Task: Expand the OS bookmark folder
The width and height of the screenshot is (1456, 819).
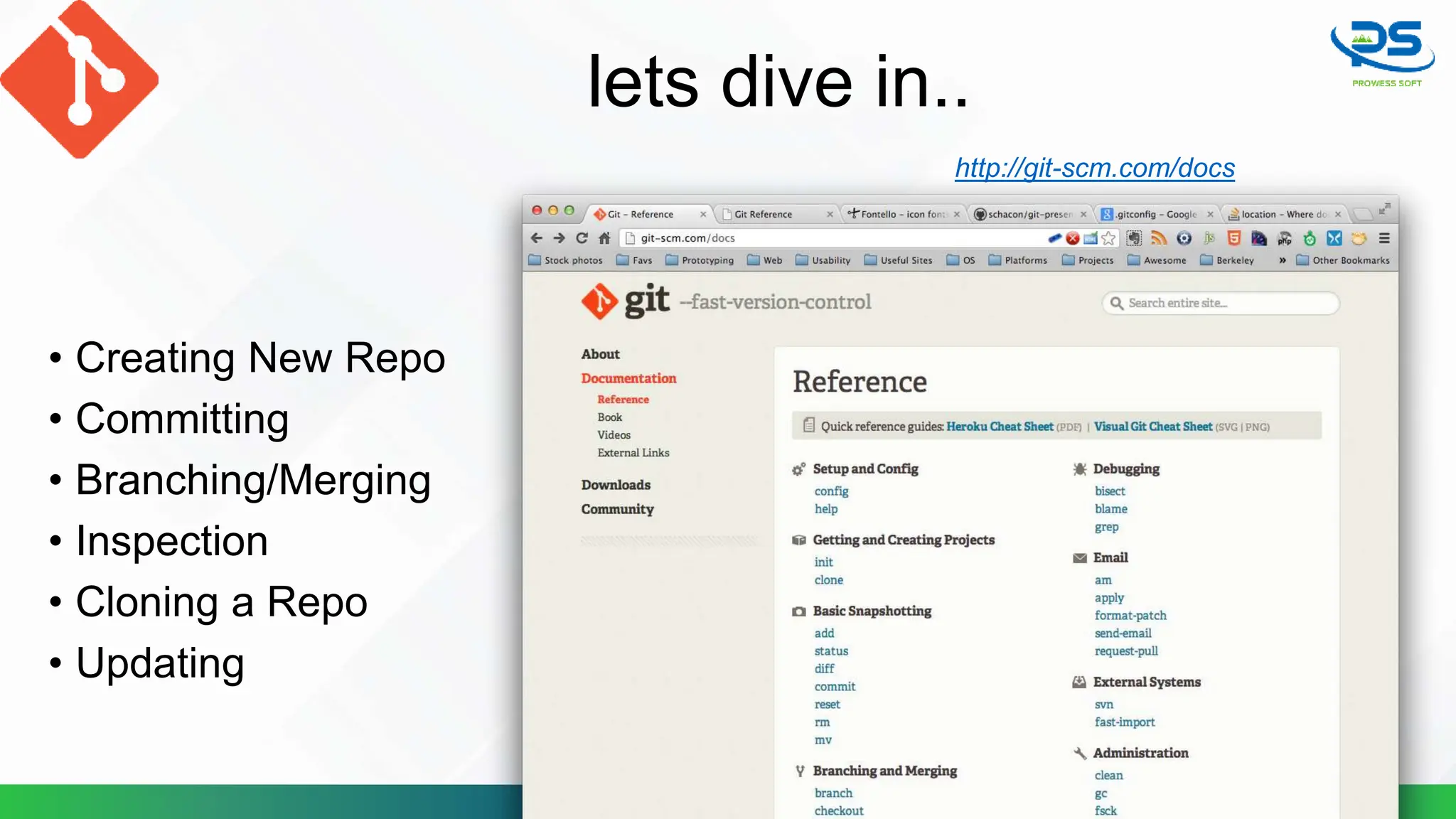Action: point(960,260)
